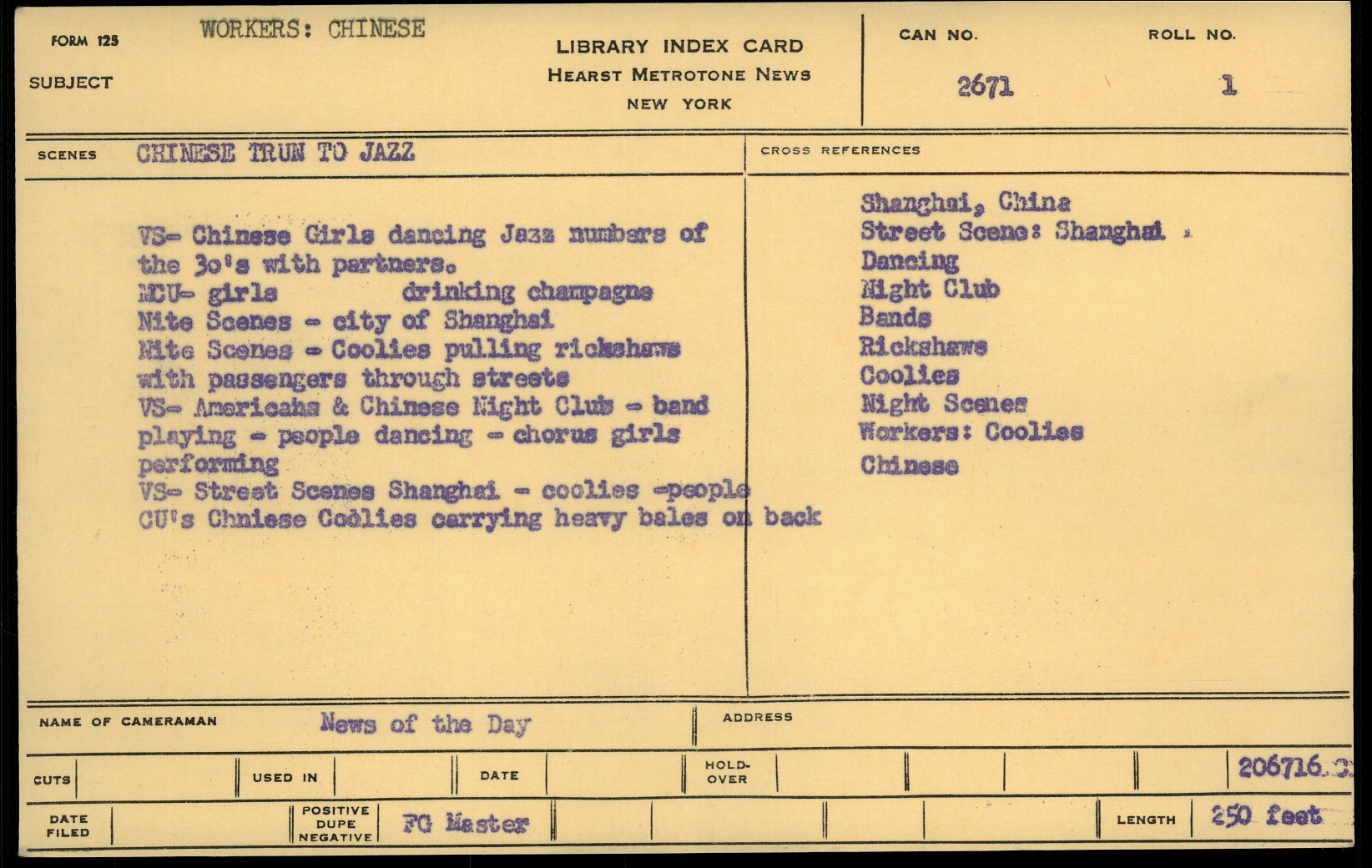Screen dimensions: 1372x868
Task: Select the 'Dancing' cross reference entry
Action: tap(910, 261)
